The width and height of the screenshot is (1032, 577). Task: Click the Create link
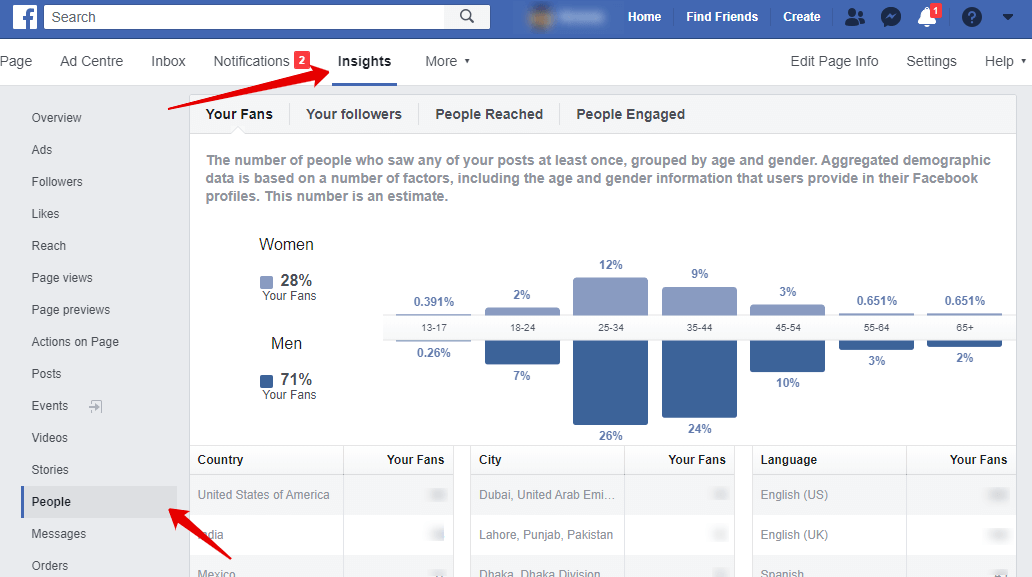801,17
